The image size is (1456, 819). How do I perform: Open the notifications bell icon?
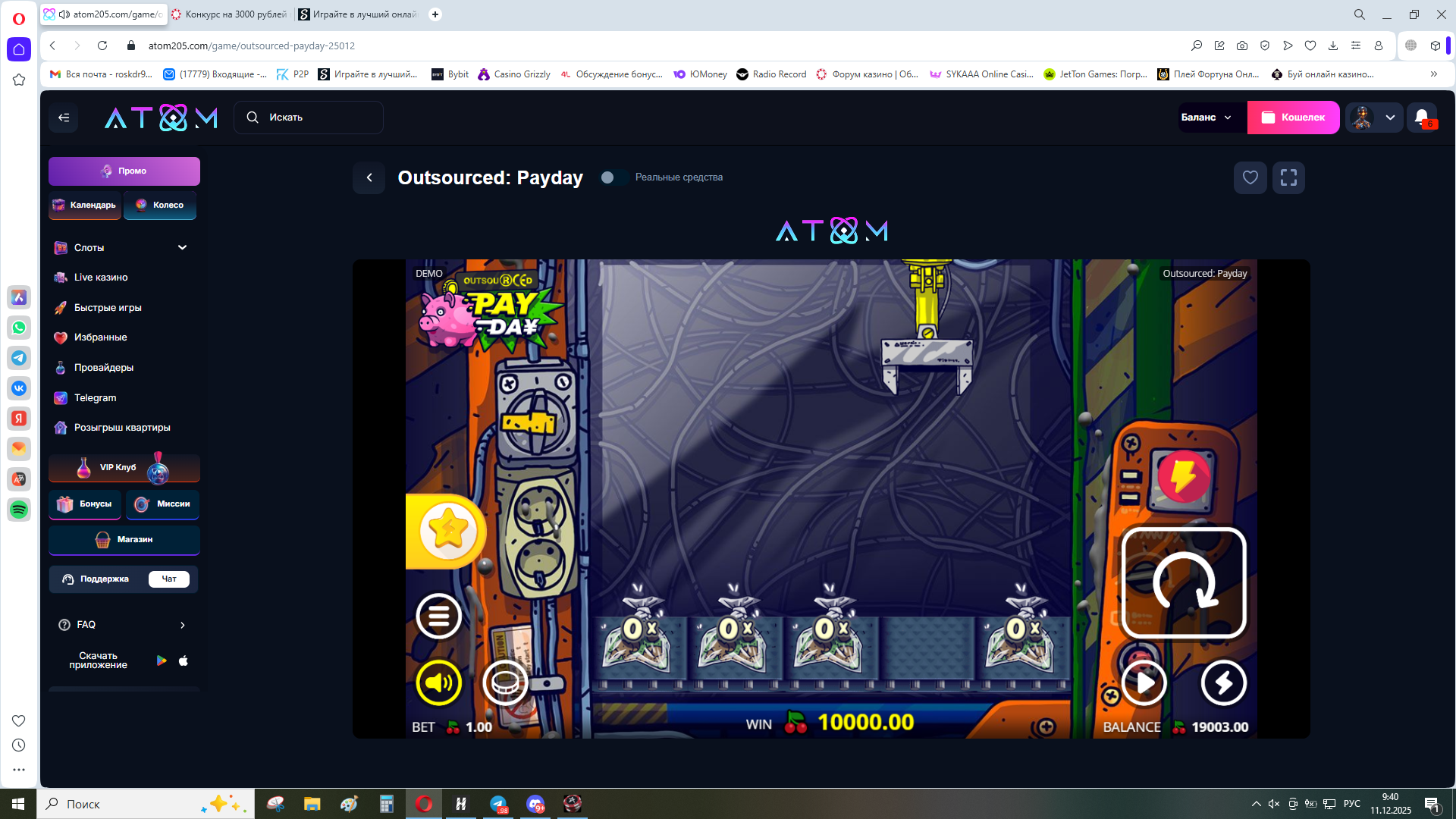point(1422,117)
